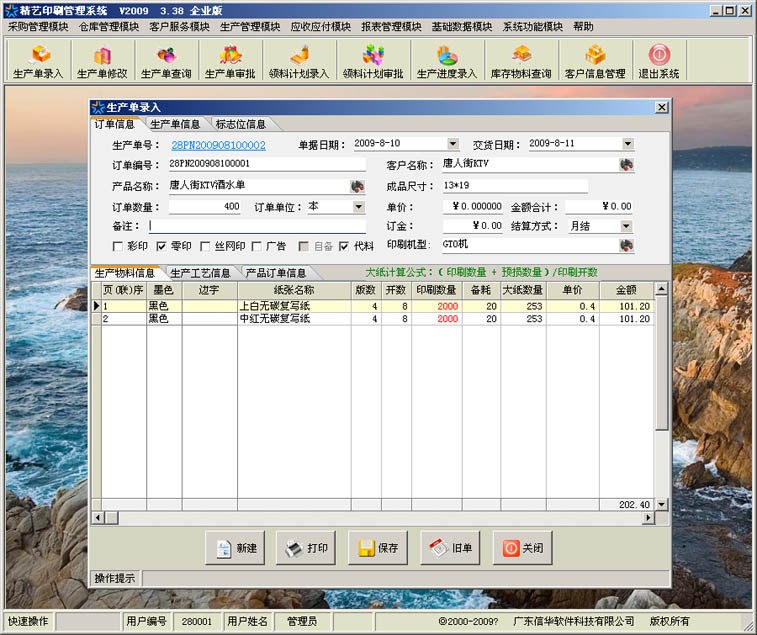Click the 生产单修改 toolbar icon
The height and width of the screenshot is (635, 757).
[102, 61]
